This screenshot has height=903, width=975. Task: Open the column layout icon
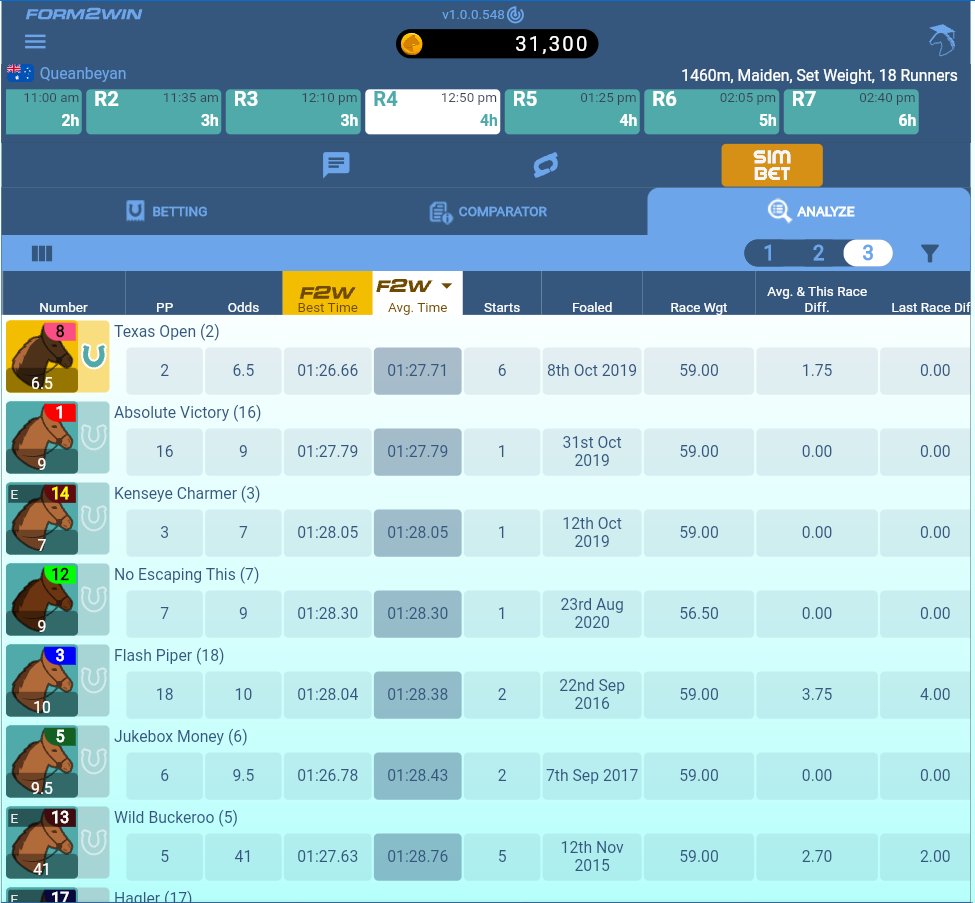pyautogui.click(x=42, y=254)
